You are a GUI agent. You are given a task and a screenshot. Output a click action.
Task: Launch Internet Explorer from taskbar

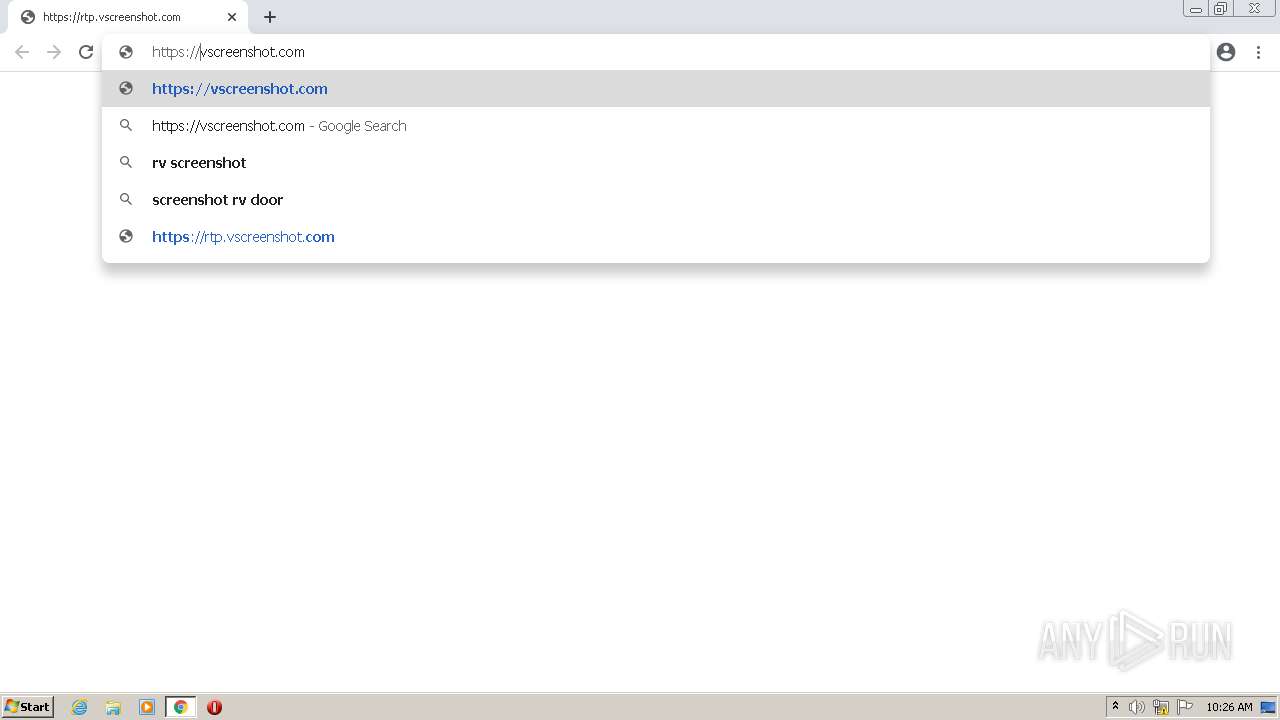pyautogui.click(x=80, y=707)
